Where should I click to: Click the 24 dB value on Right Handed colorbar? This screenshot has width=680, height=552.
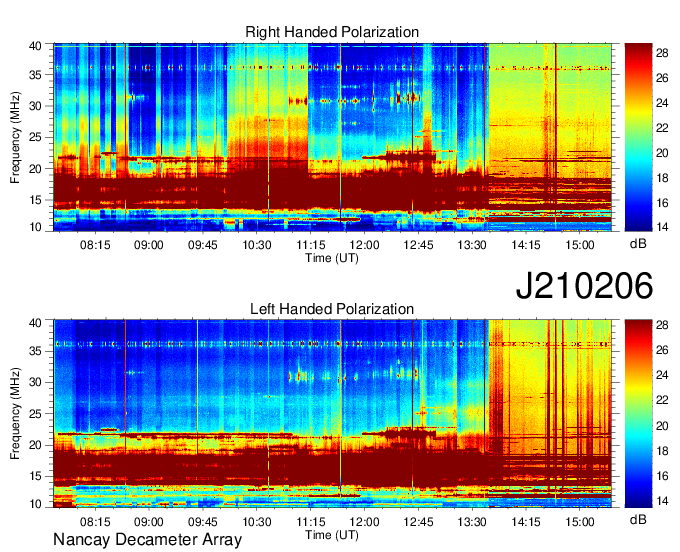coord(662,103)
